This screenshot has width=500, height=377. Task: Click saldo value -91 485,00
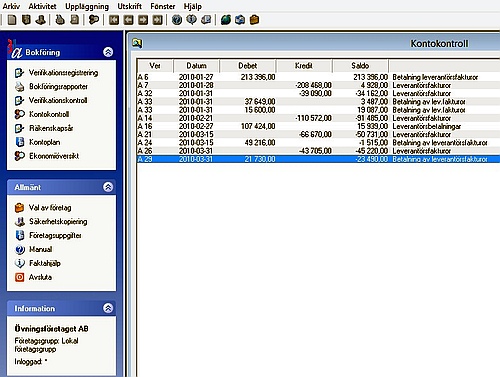[371, 118]
